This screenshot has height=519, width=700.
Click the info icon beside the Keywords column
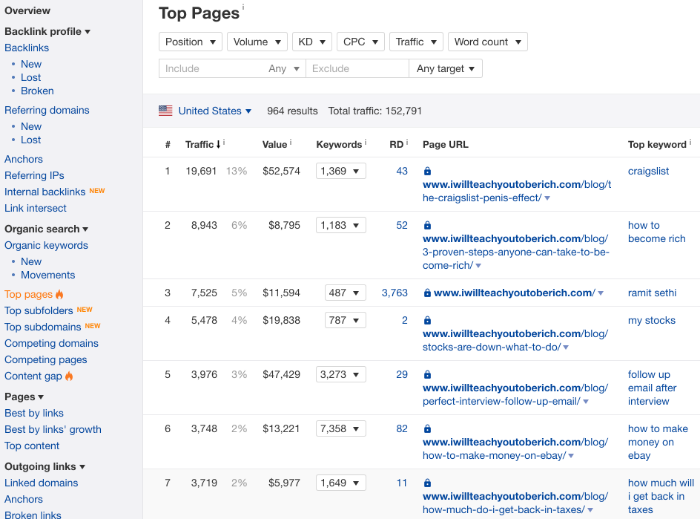coord(366,142)
